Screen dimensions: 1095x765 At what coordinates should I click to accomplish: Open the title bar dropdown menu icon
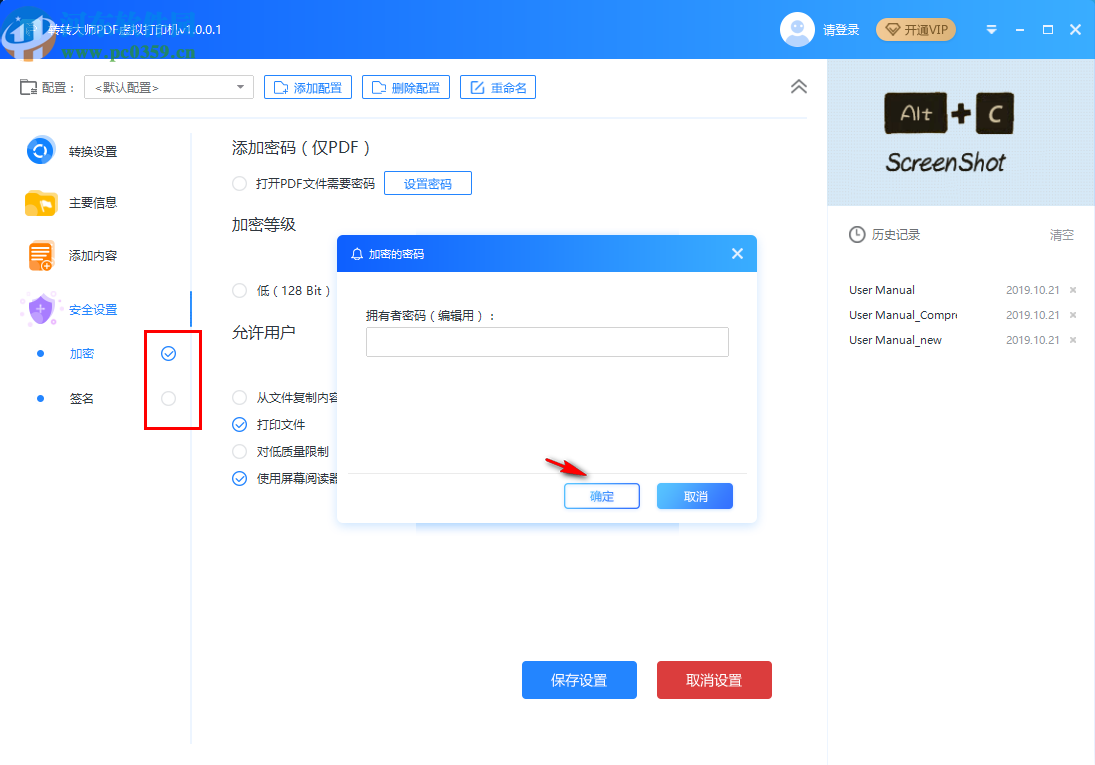tap(991, 30)
